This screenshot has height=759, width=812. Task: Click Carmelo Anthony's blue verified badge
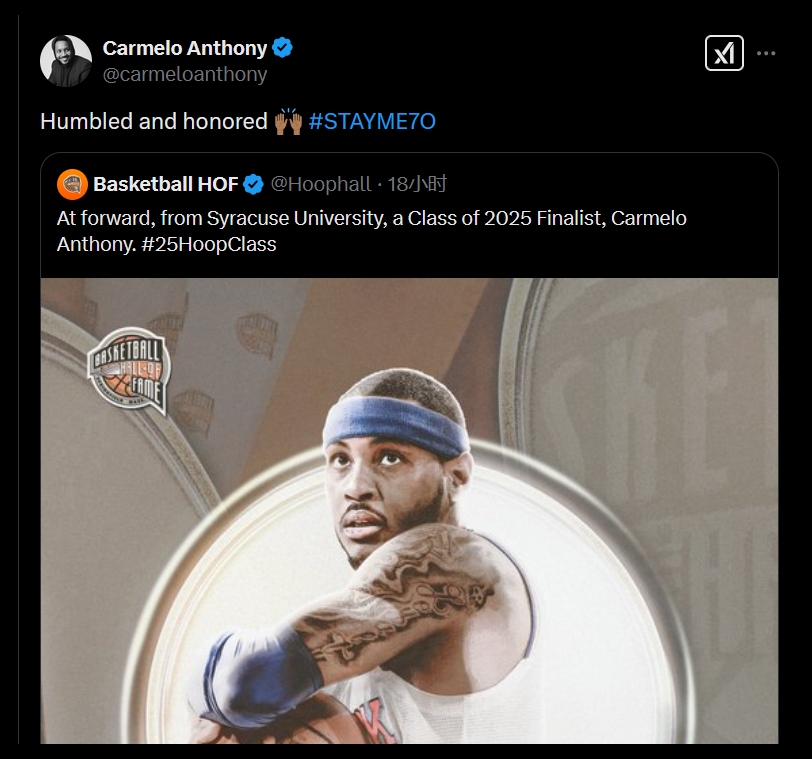282,48
